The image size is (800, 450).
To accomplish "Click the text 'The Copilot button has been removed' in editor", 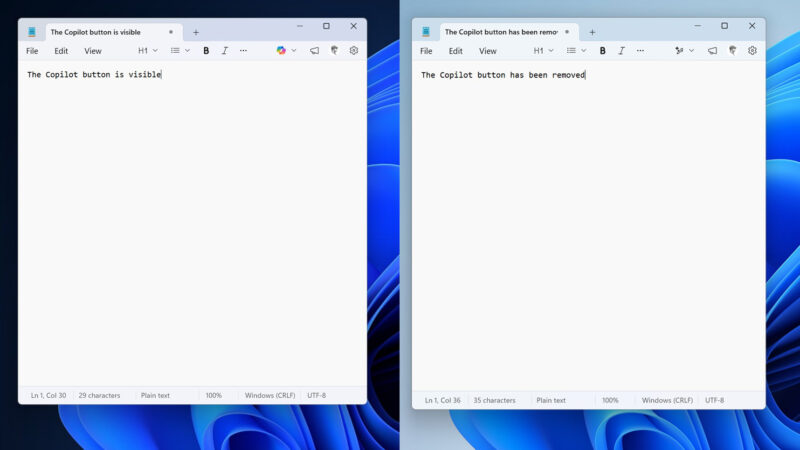I will 503,75.
